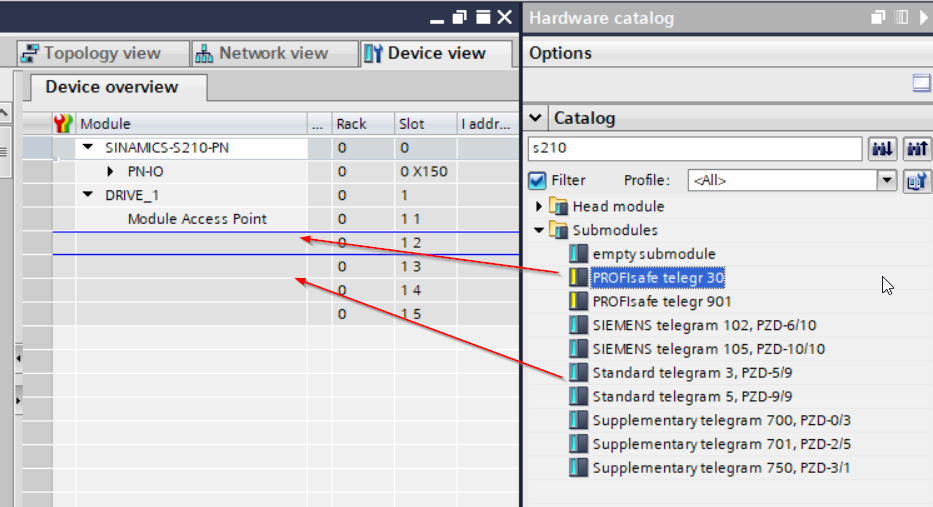
Task: Click the SIEMENS telegram 102 module icon
Action: coord(578,325)
